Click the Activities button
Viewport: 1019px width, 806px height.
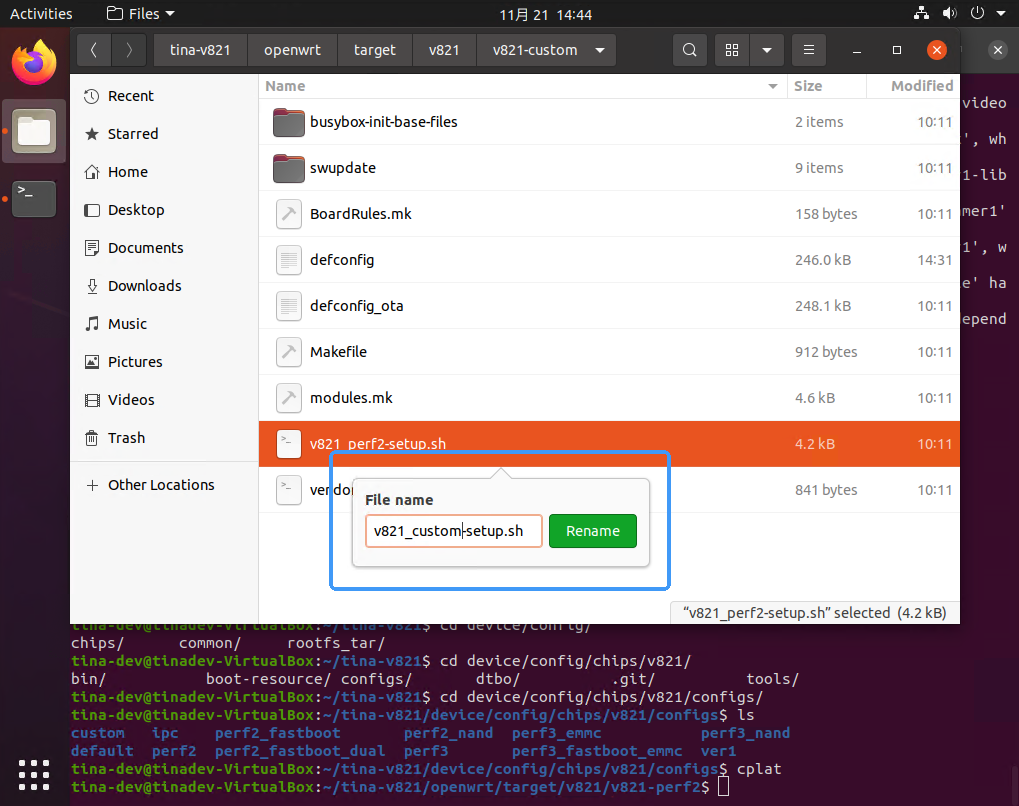pos(41,14)
